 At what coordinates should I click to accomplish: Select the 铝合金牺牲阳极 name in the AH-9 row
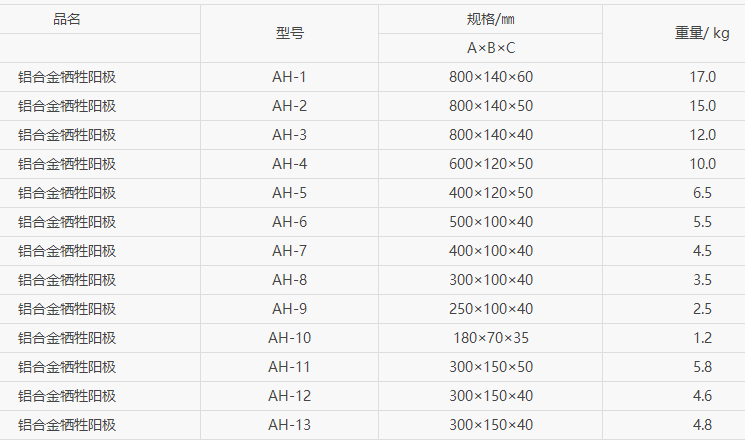pos(67,309)
